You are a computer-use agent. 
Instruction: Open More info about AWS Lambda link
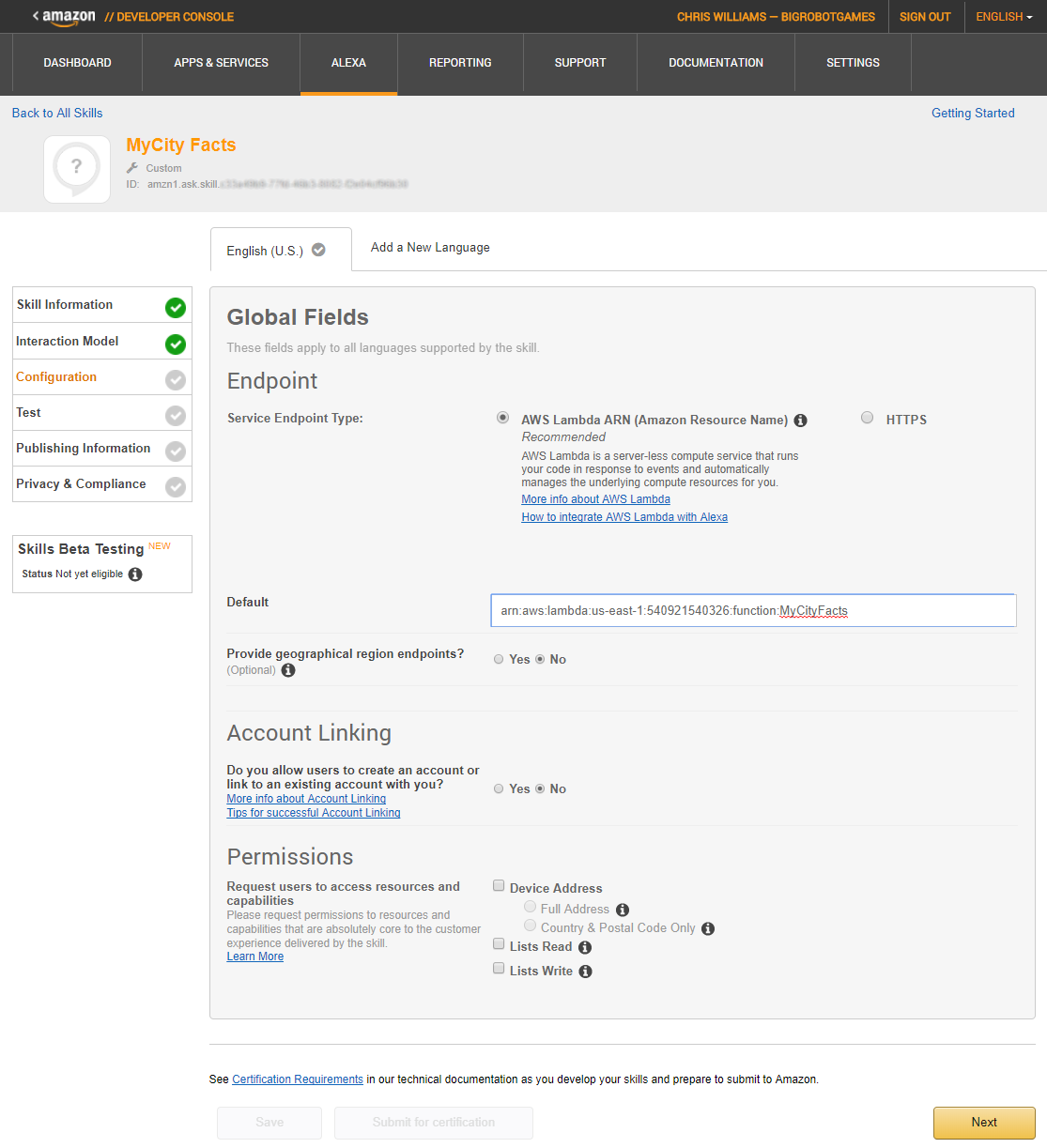point(595,499)
